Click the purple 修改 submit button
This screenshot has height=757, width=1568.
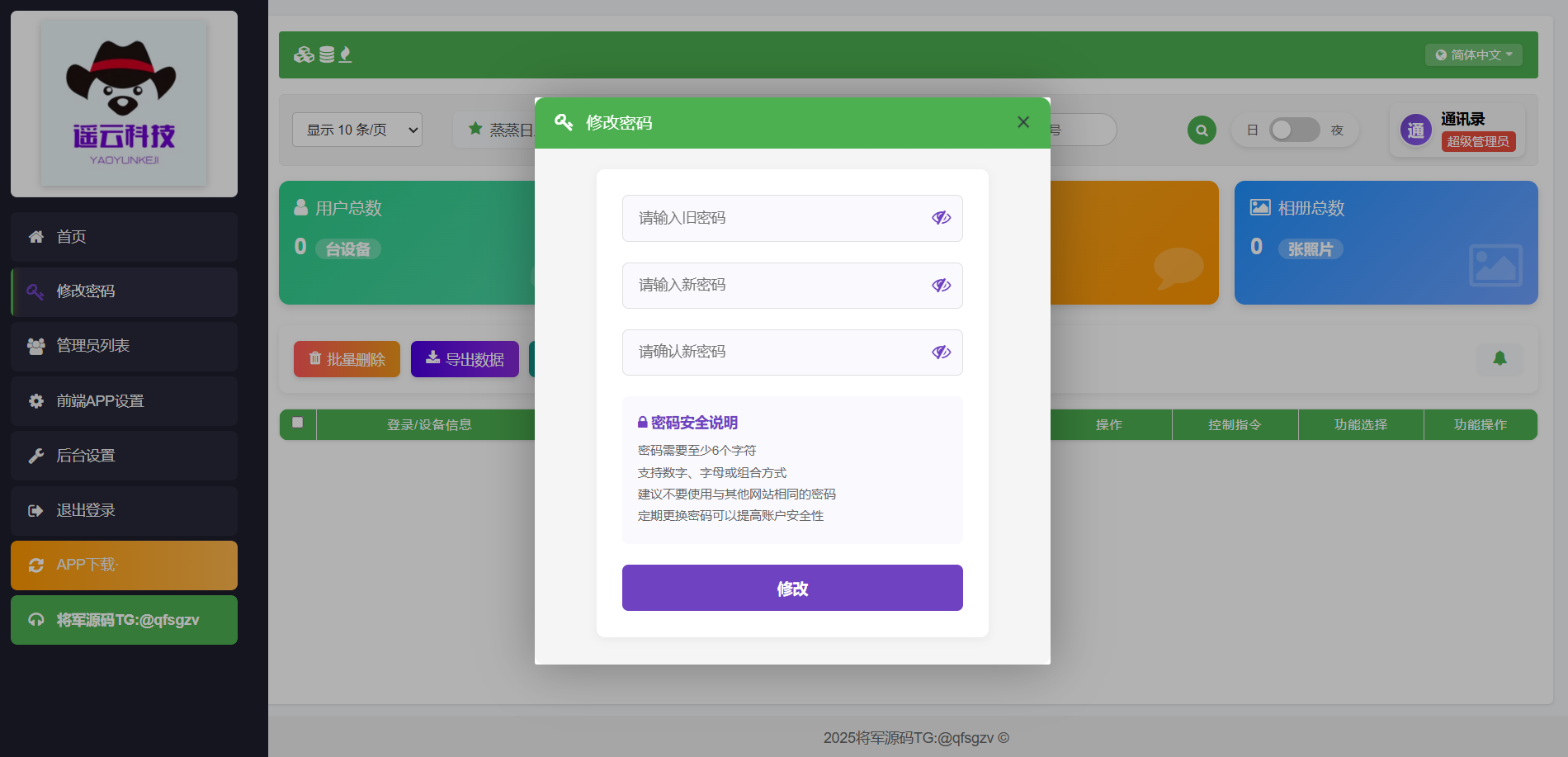pos(792,588)
